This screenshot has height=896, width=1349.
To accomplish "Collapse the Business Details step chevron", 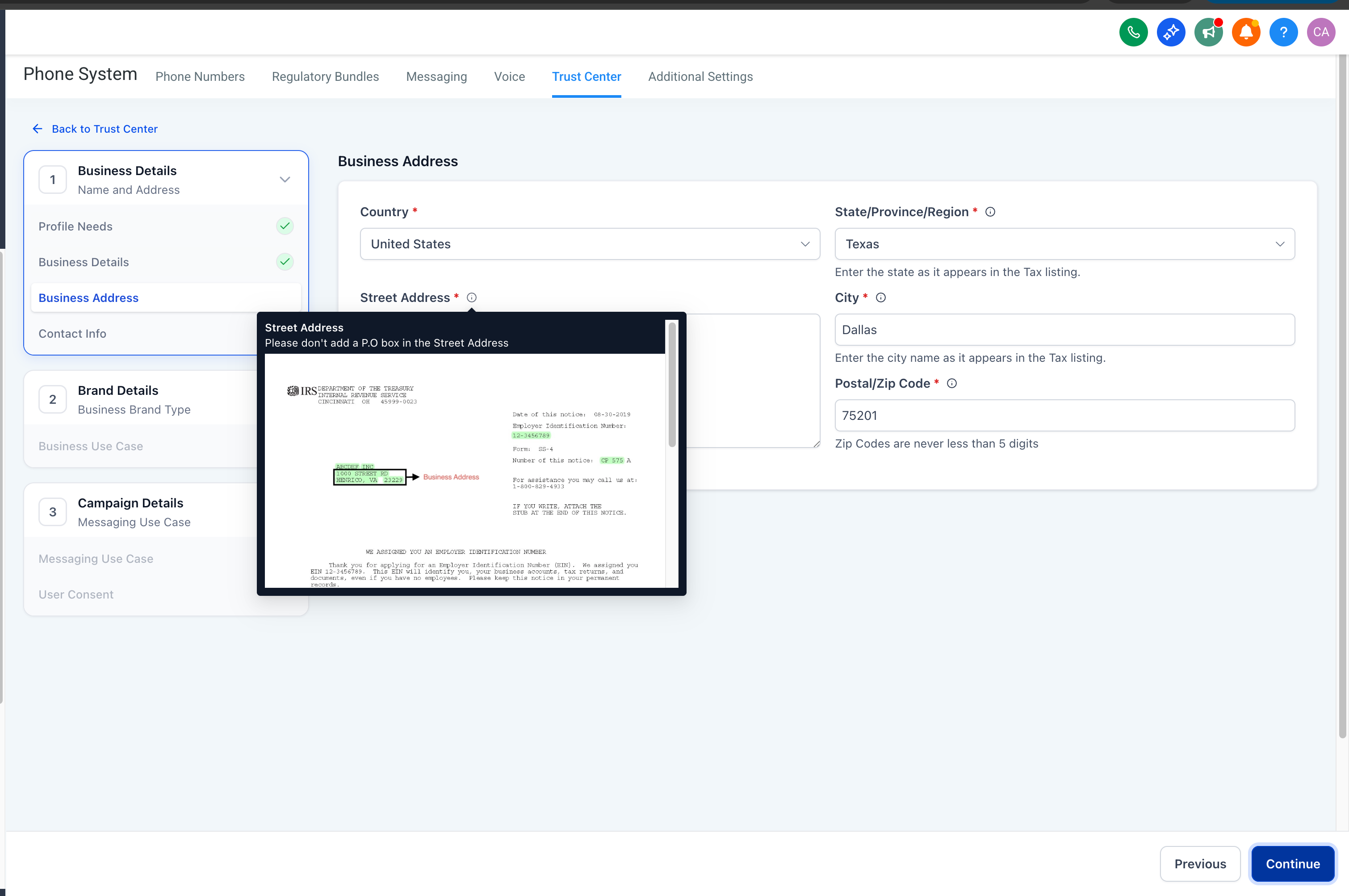I will tap(285, 180).
